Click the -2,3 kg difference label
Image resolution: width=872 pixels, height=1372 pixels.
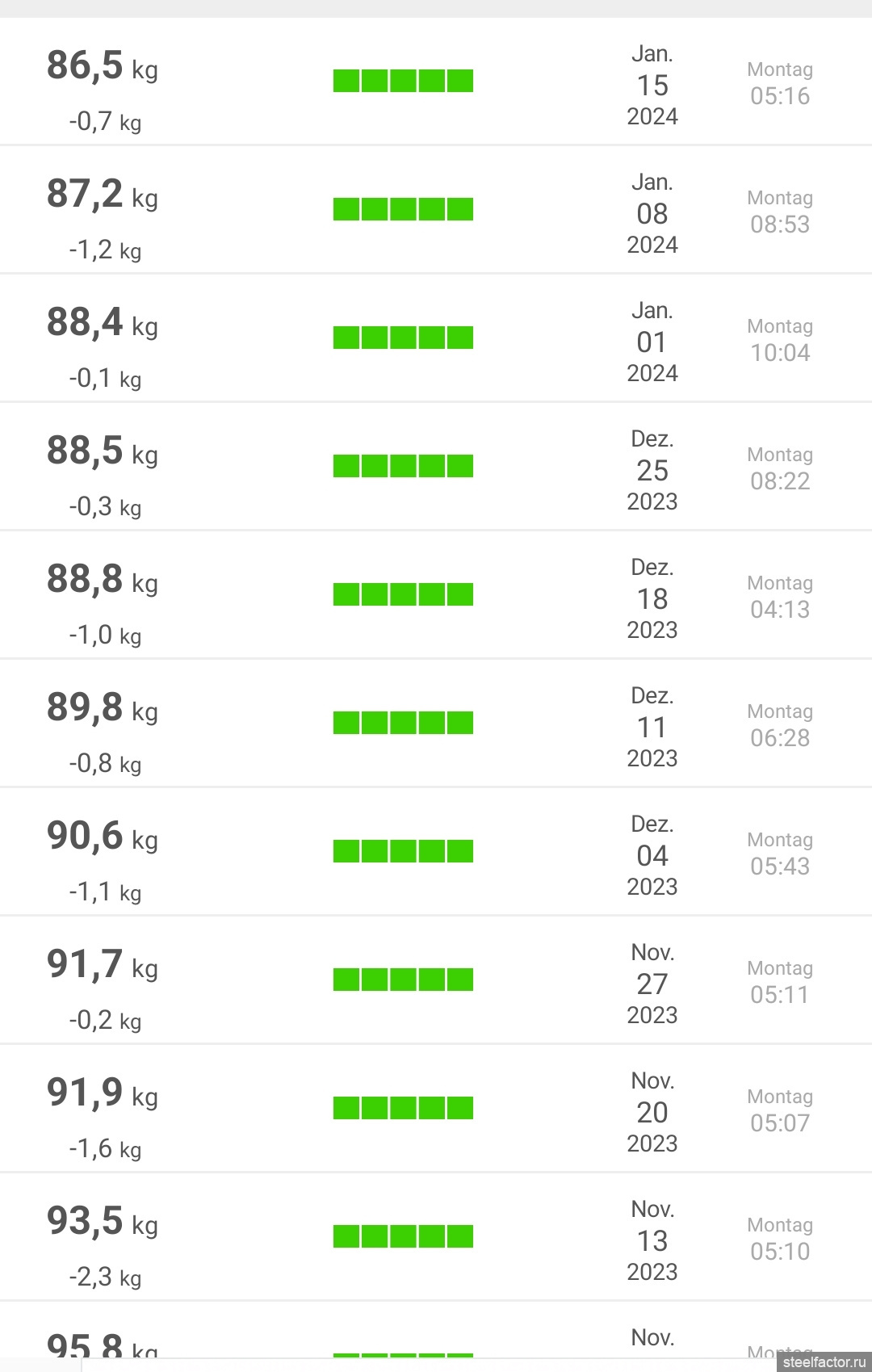(105, 1277)
